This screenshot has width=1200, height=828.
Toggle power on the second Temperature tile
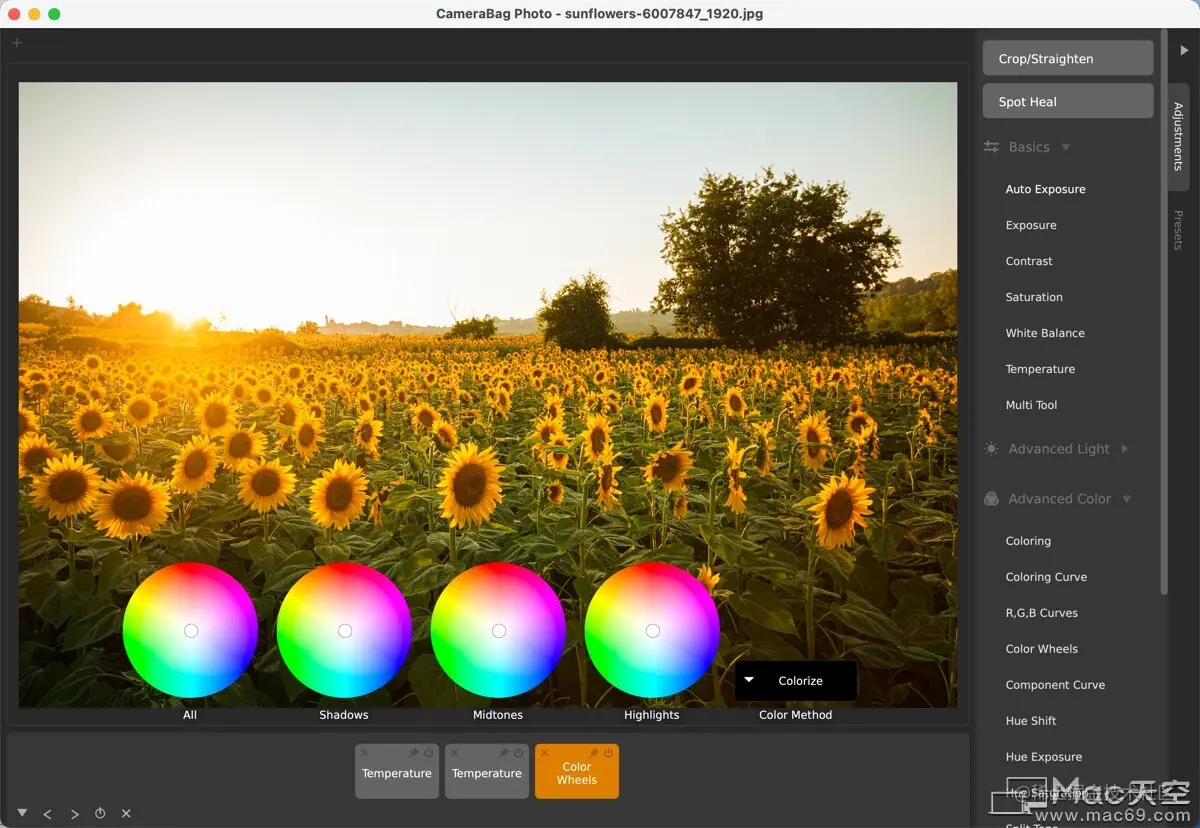tap(518, 753)
